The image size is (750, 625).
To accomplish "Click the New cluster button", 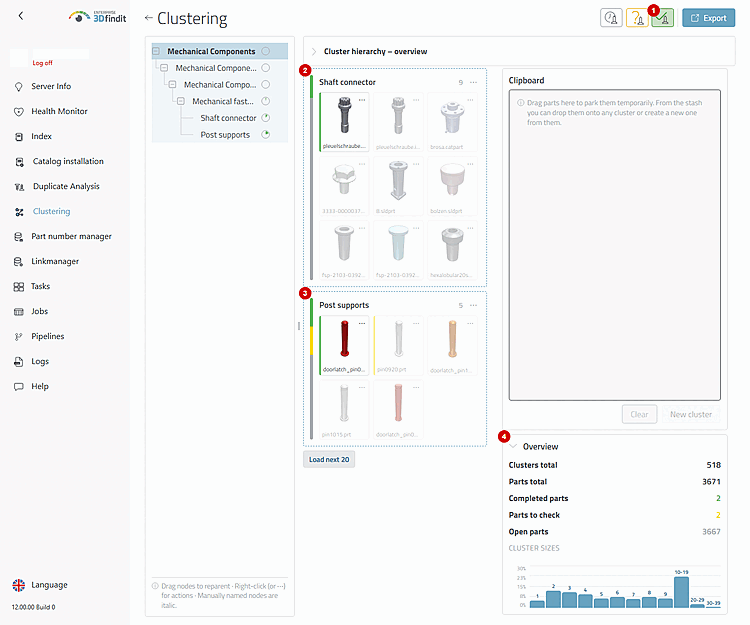I will pyautogui.click(x=691, y=415).
